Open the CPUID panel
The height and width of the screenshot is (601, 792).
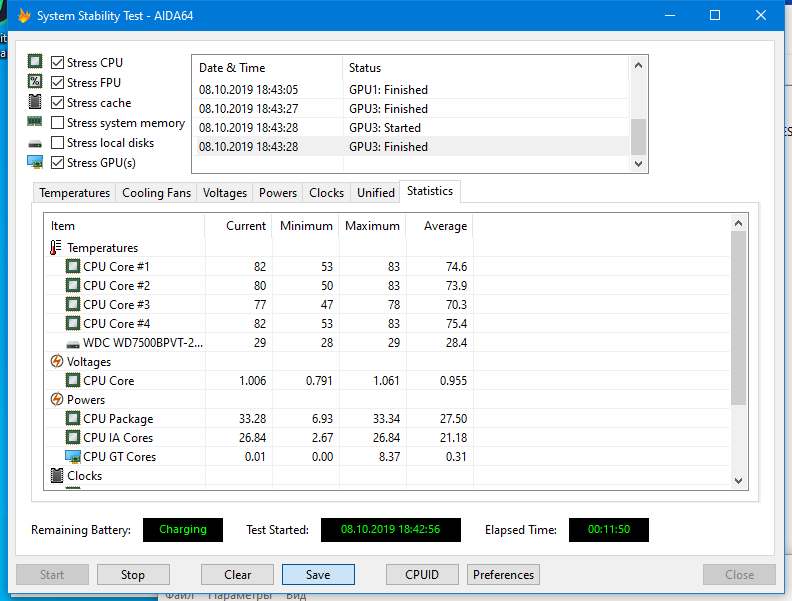click(x=422, y=575)
